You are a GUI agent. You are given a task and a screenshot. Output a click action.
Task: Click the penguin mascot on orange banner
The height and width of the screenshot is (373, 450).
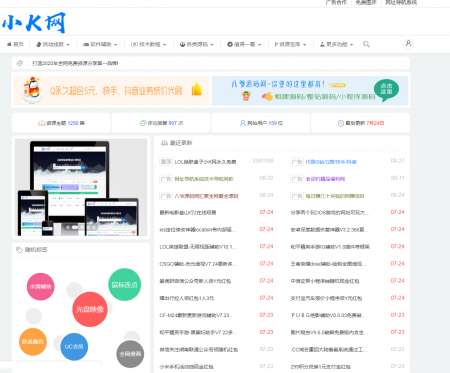point(32,89)
